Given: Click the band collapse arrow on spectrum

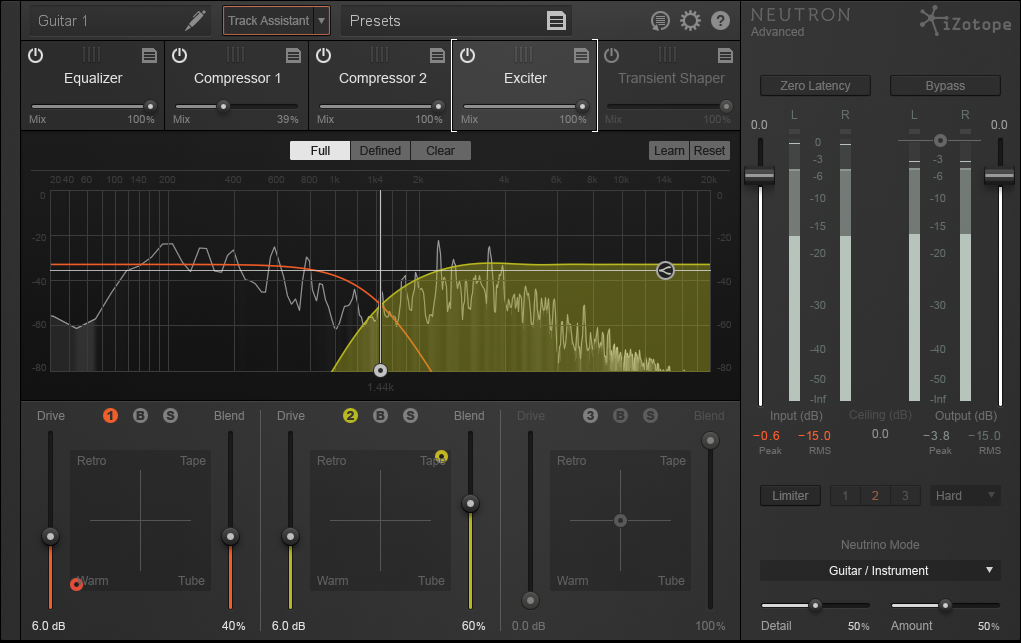Looking at the screenshot, I should click(665, 270).
